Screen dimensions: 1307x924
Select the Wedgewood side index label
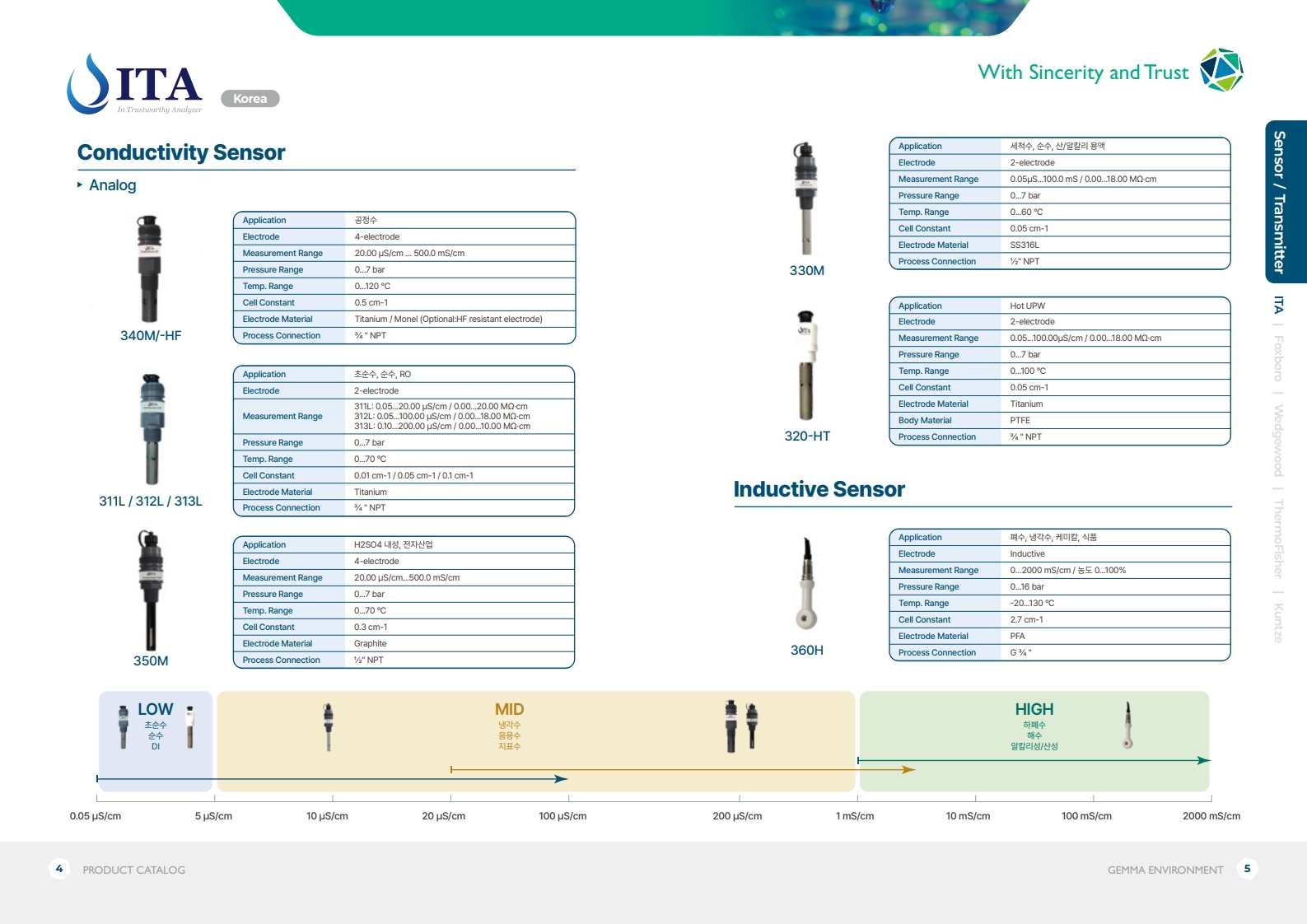[1278, 440]
